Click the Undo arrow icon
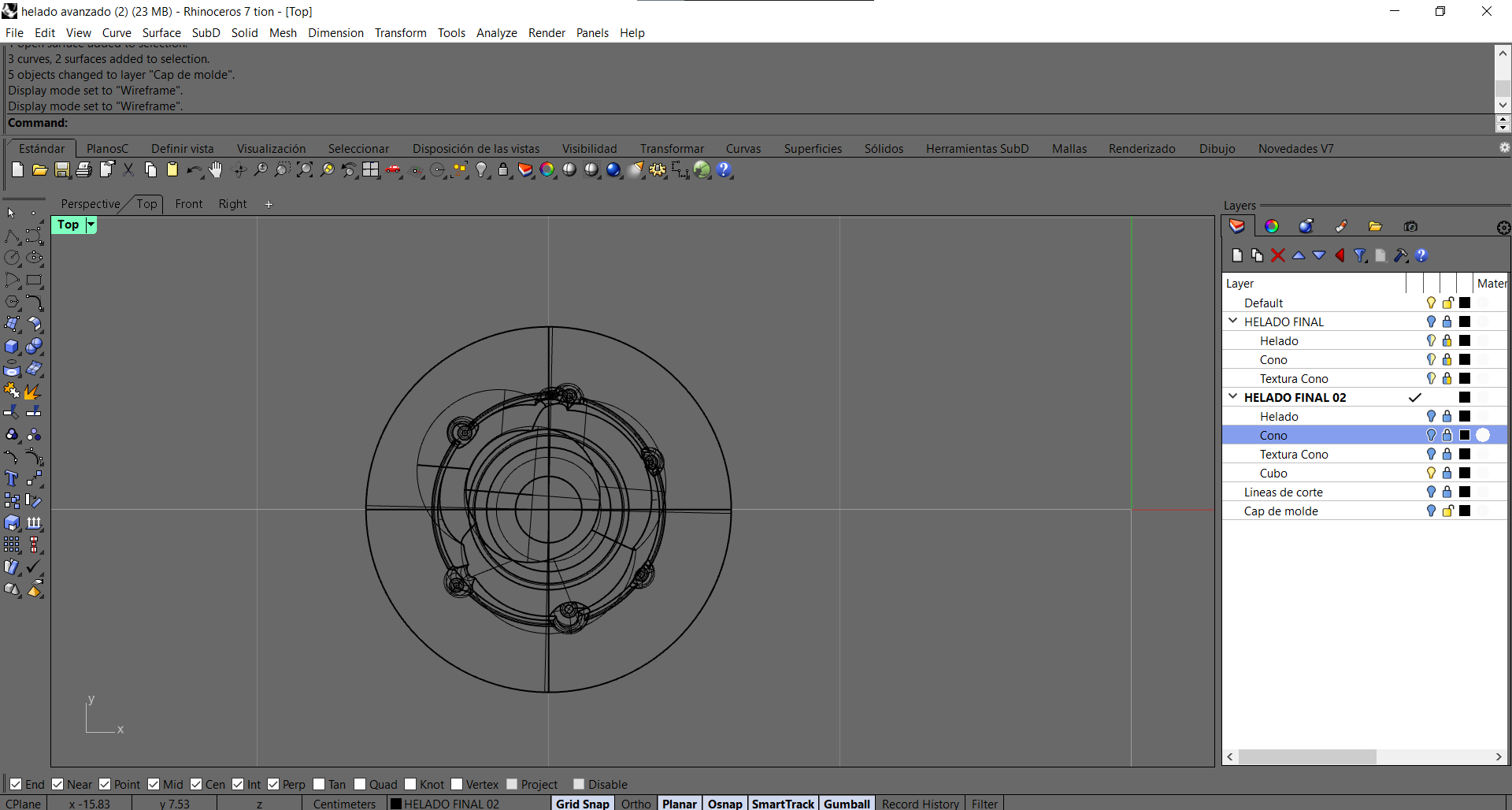Viewport: 1512px width, 810px height. (x=194, y=170)
